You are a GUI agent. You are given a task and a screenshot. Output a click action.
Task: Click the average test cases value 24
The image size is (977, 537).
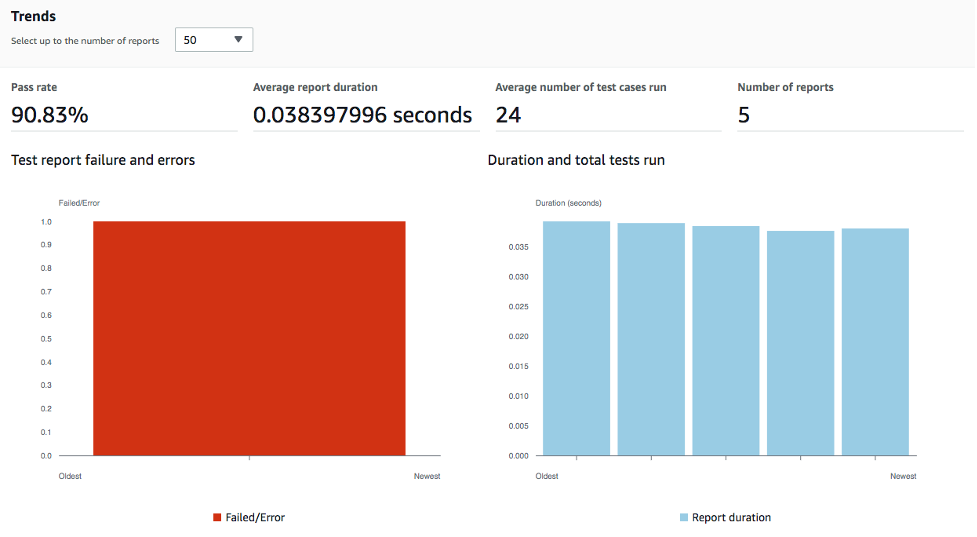[x=508, y=115]
